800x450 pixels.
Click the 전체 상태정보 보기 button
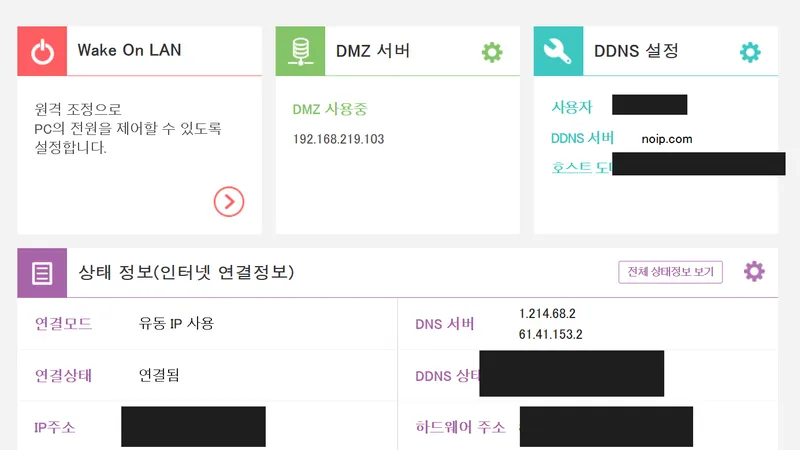670,272
